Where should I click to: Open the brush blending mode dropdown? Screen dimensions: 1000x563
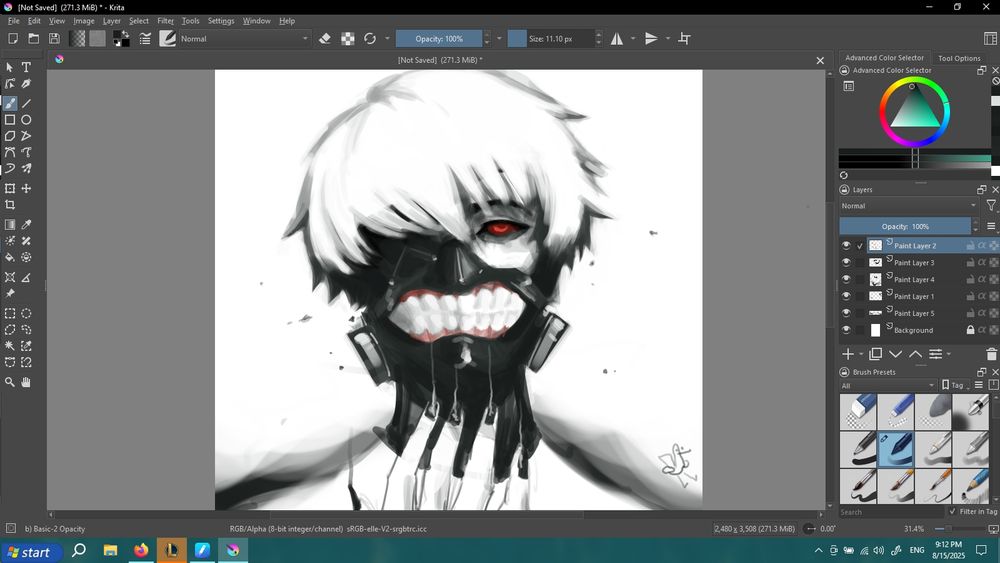click(245, 39)
